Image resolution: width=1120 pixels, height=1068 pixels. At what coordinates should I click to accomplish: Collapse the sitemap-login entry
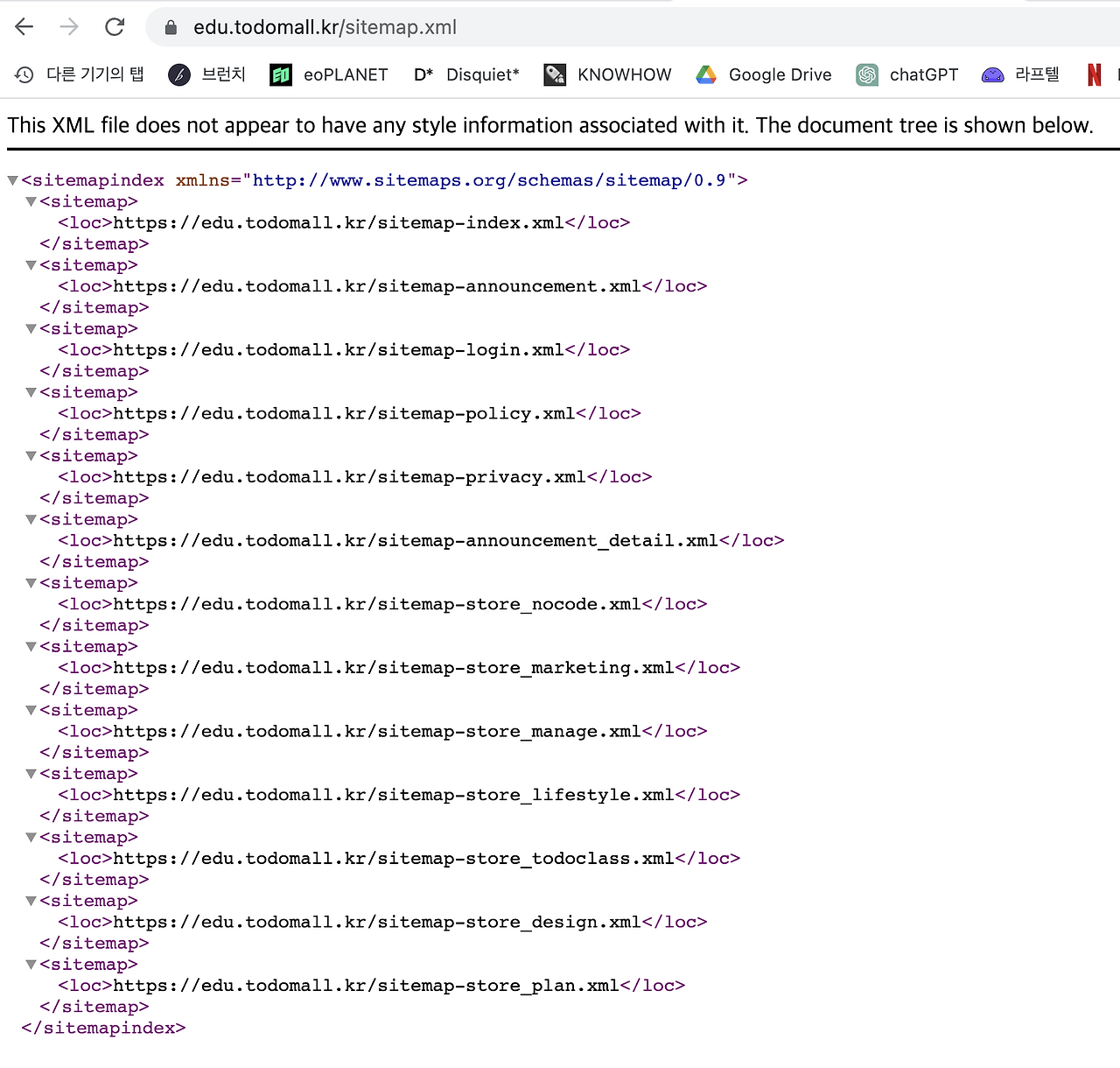(31, 328)
